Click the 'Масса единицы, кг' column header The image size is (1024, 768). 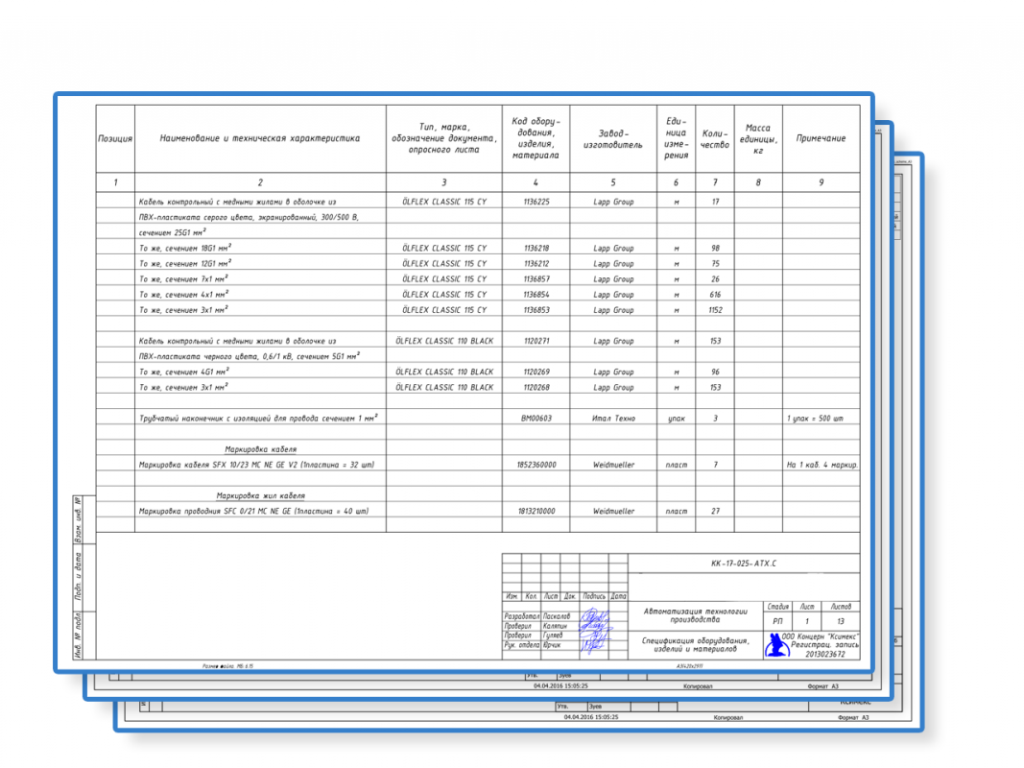pos(758,138)
